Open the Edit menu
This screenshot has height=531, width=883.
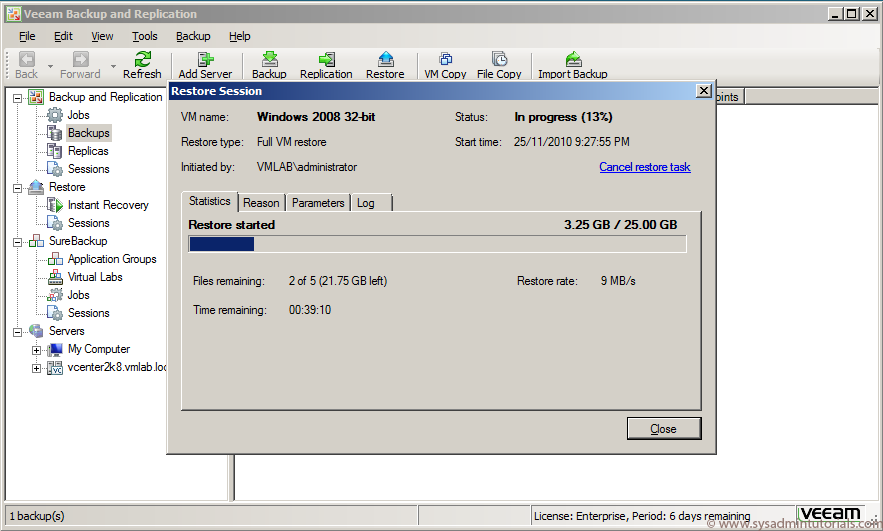point(63,36)
